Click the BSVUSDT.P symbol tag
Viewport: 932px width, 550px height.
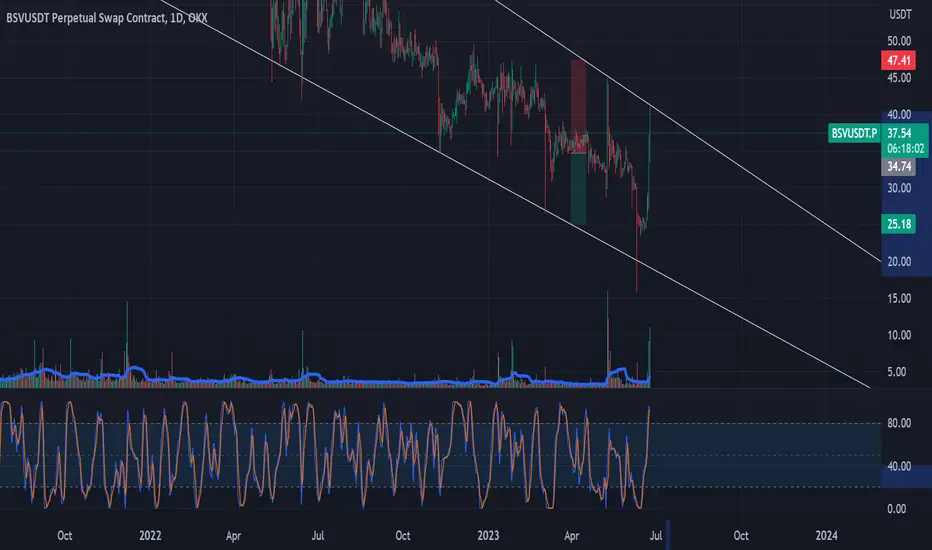tap(854, 133)
